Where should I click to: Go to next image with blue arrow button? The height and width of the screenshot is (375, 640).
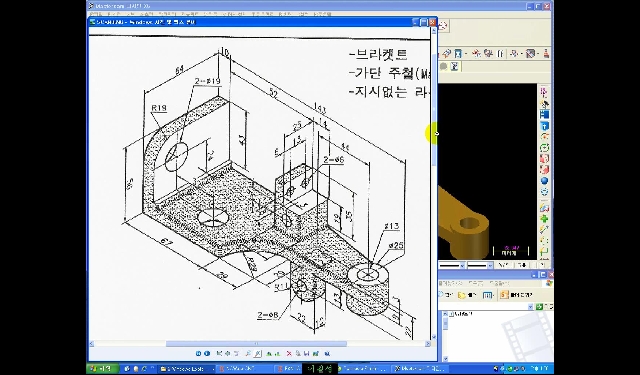[207, 353]
